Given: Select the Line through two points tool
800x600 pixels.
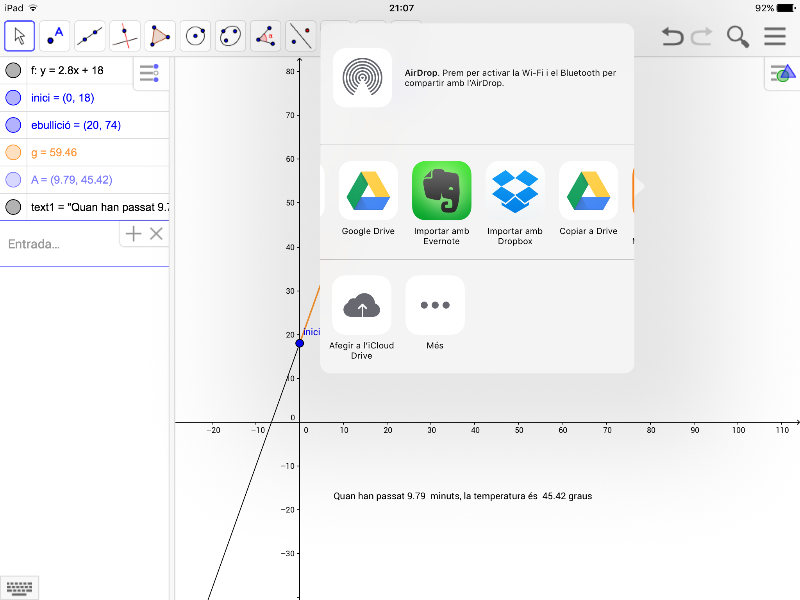Looking at the screenshot, I should tap(90, 36).
